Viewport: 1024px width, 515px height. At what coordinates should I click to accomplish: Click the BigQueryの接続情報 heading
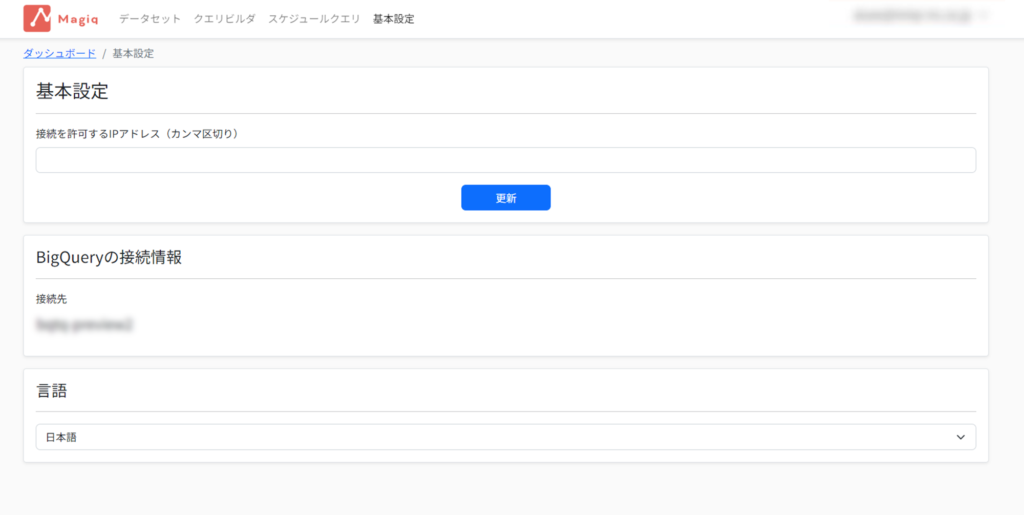pos(109,257)
